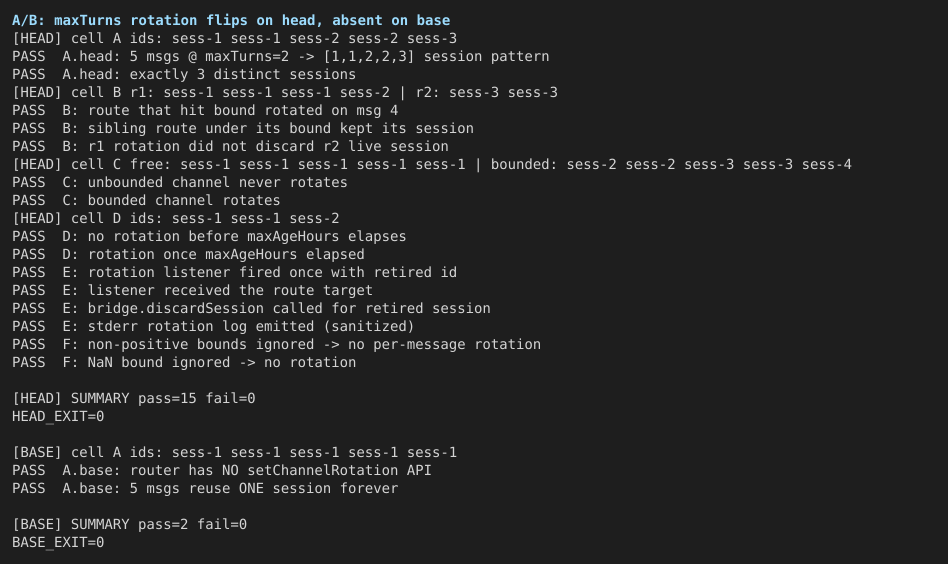Click 'r1 rotation did not discard r2' line
This screenshot has height=564, width=948.
(230, 147)
